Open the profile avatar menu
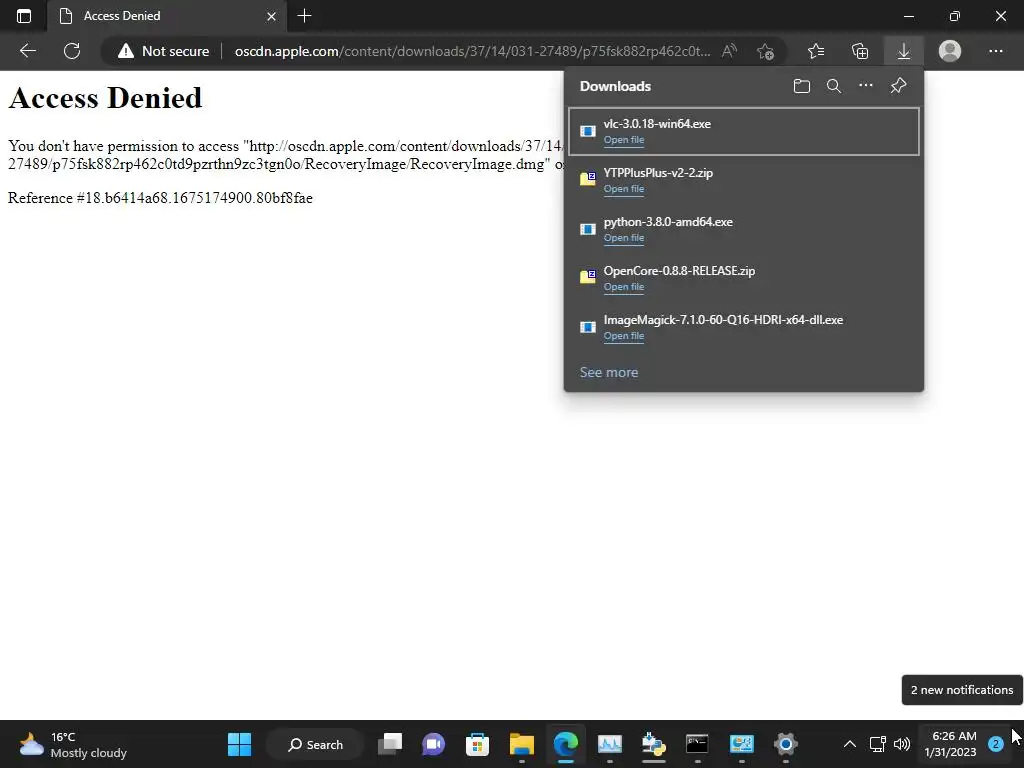This screenshot has height=768, width=1024. (x=950, y=51)
